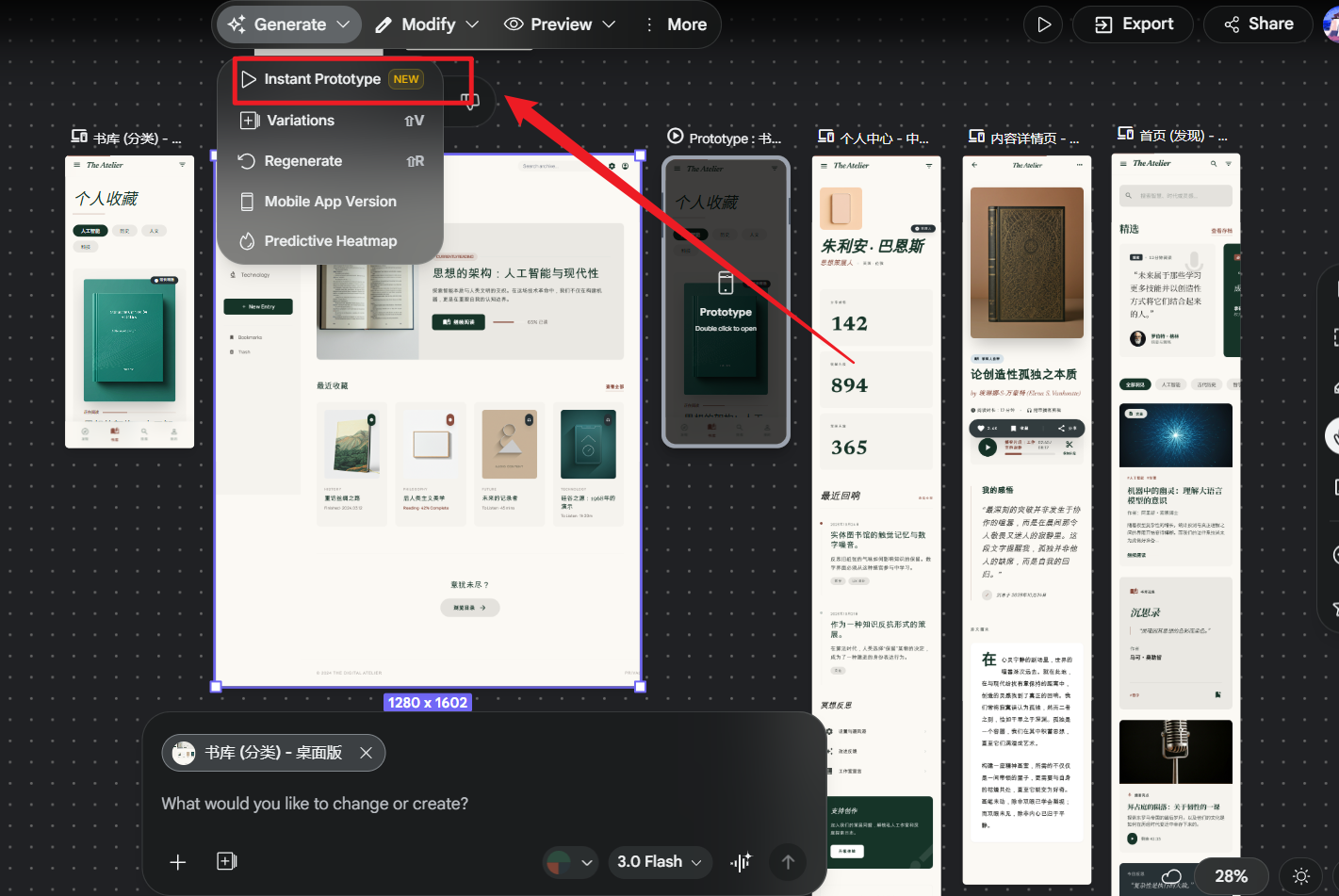Viewport: 1339px width, 896px height.
Task: Focus the 'What would you like to change' prompt field
Action: 315,804
